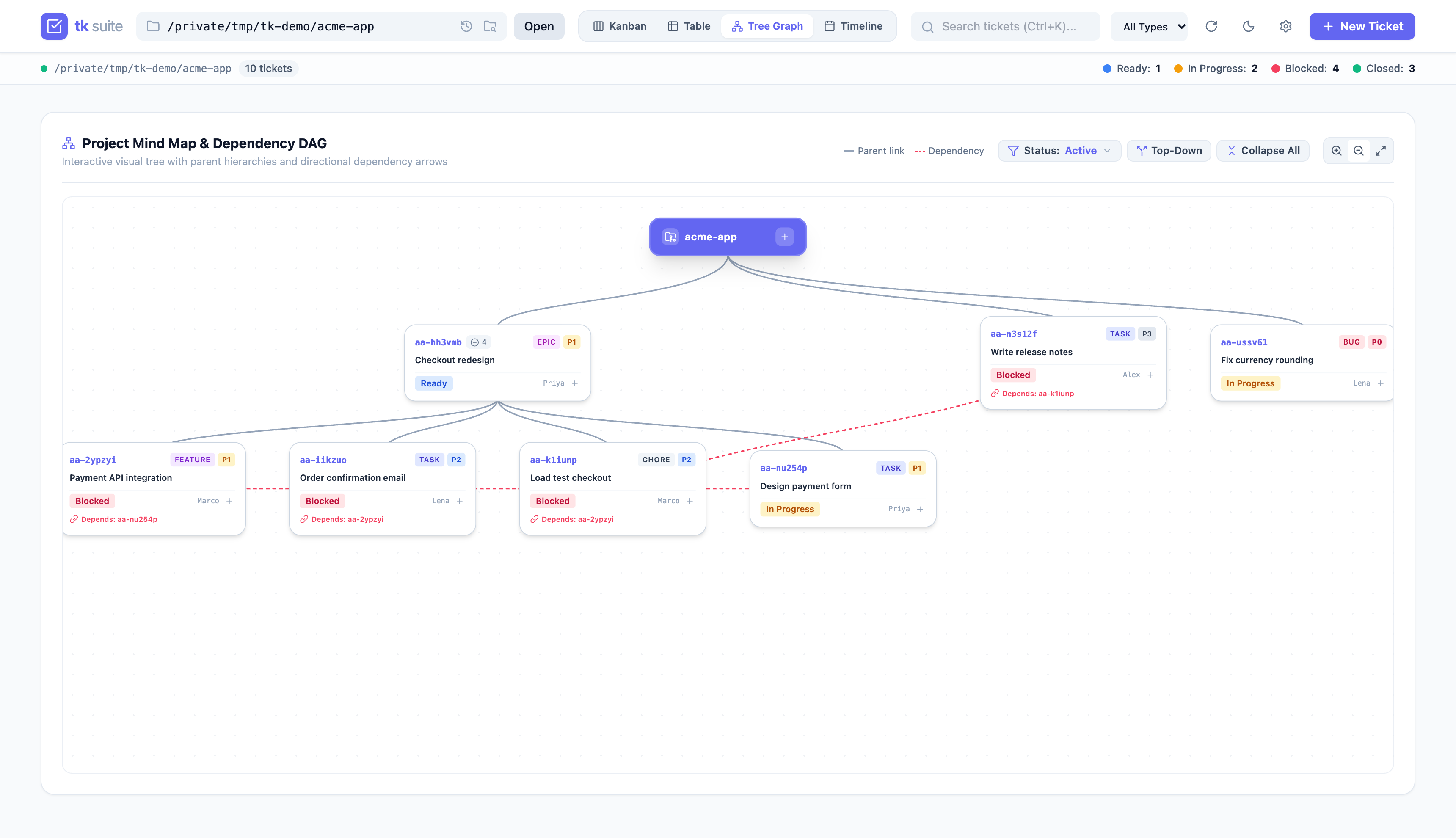Zoom in on the tree graph
Screen dimensions: 1456x838
coord(1337,151)
